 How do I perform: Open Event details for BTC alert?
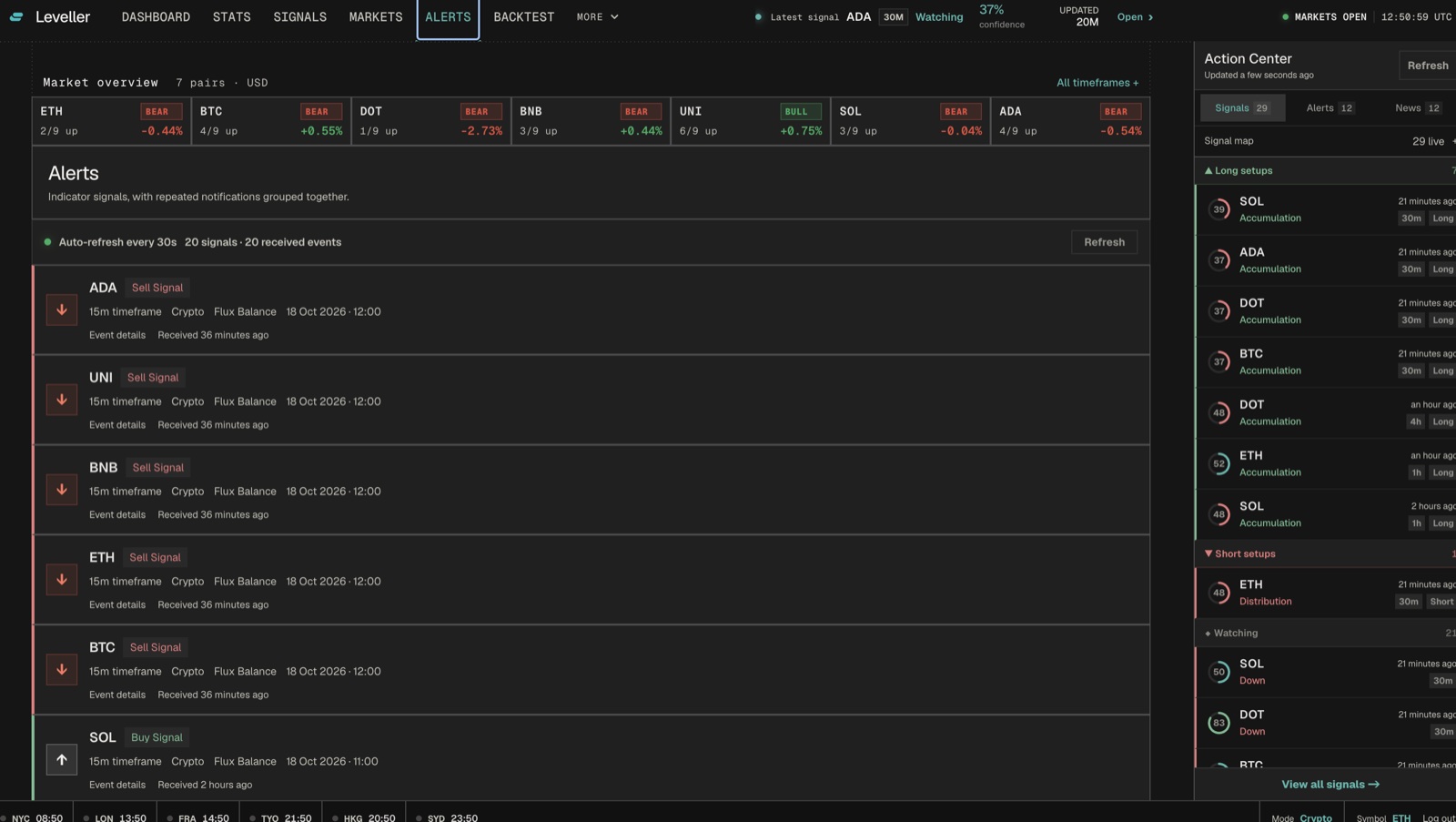[117, 695]
